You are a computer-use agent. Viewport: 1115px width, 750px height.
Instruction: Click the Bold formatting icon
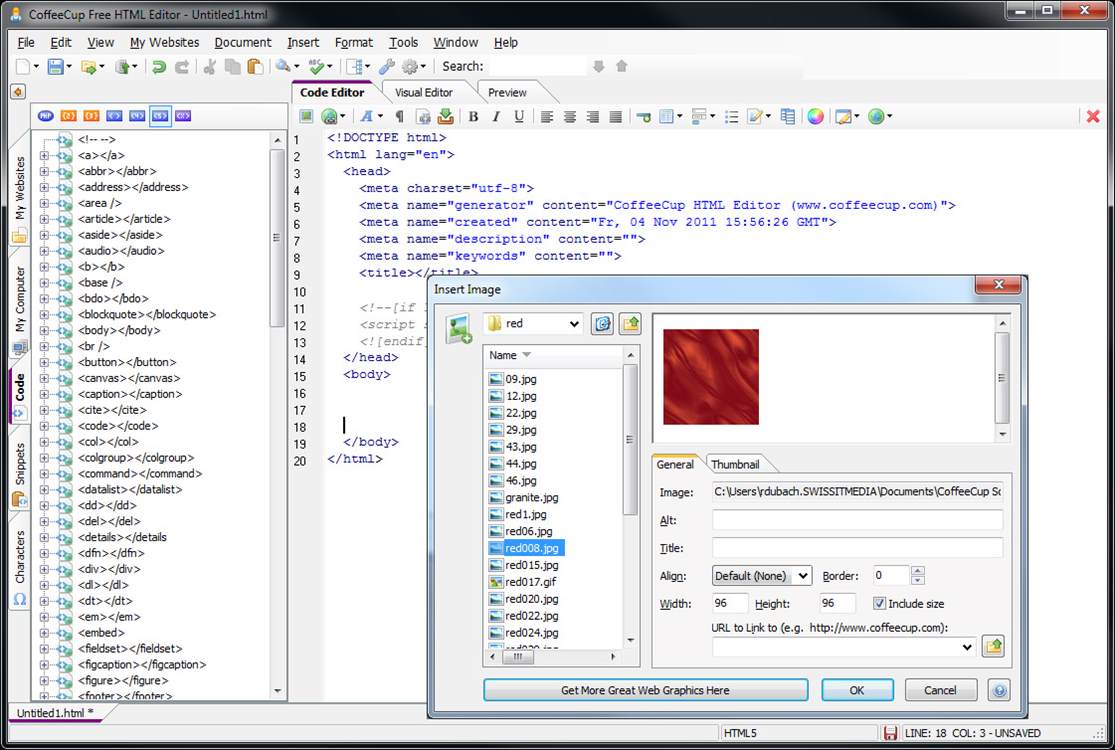point(473,117)
